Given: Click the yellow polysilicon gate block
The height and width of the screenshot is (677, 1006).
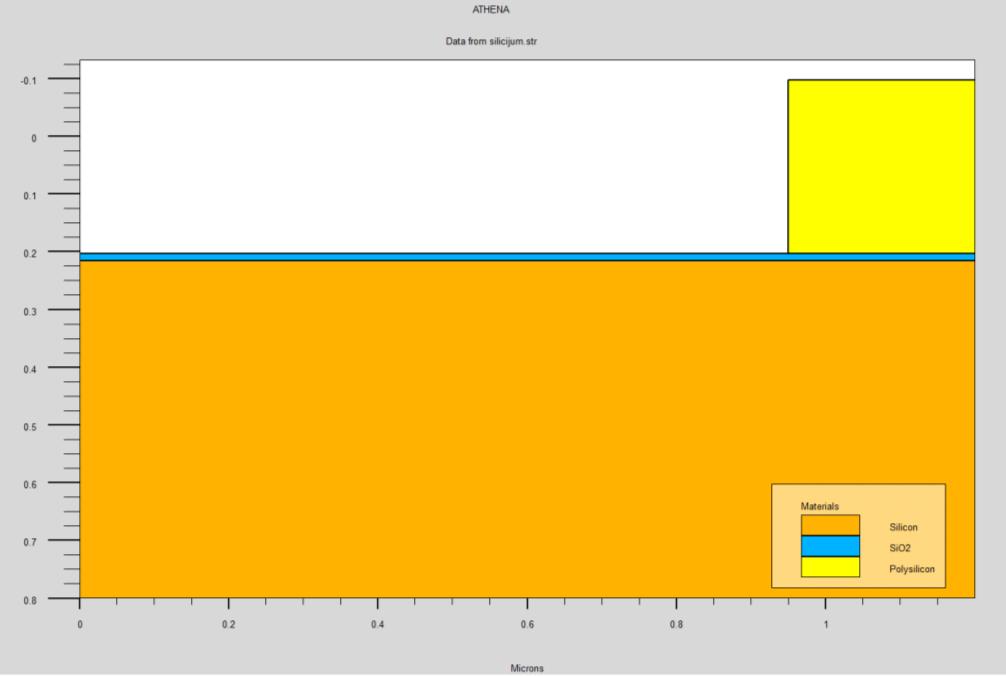Looking at the screenshot, I should pyautogui.click(x=881, y=166).
